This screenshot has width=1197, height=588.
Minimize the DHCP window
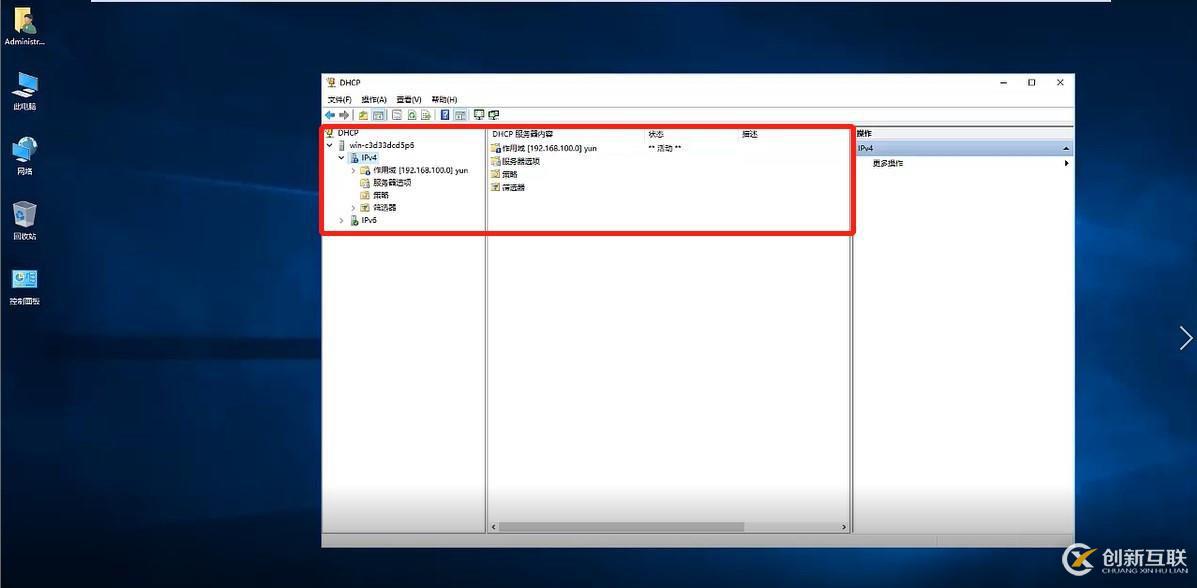click(1003, 82)
